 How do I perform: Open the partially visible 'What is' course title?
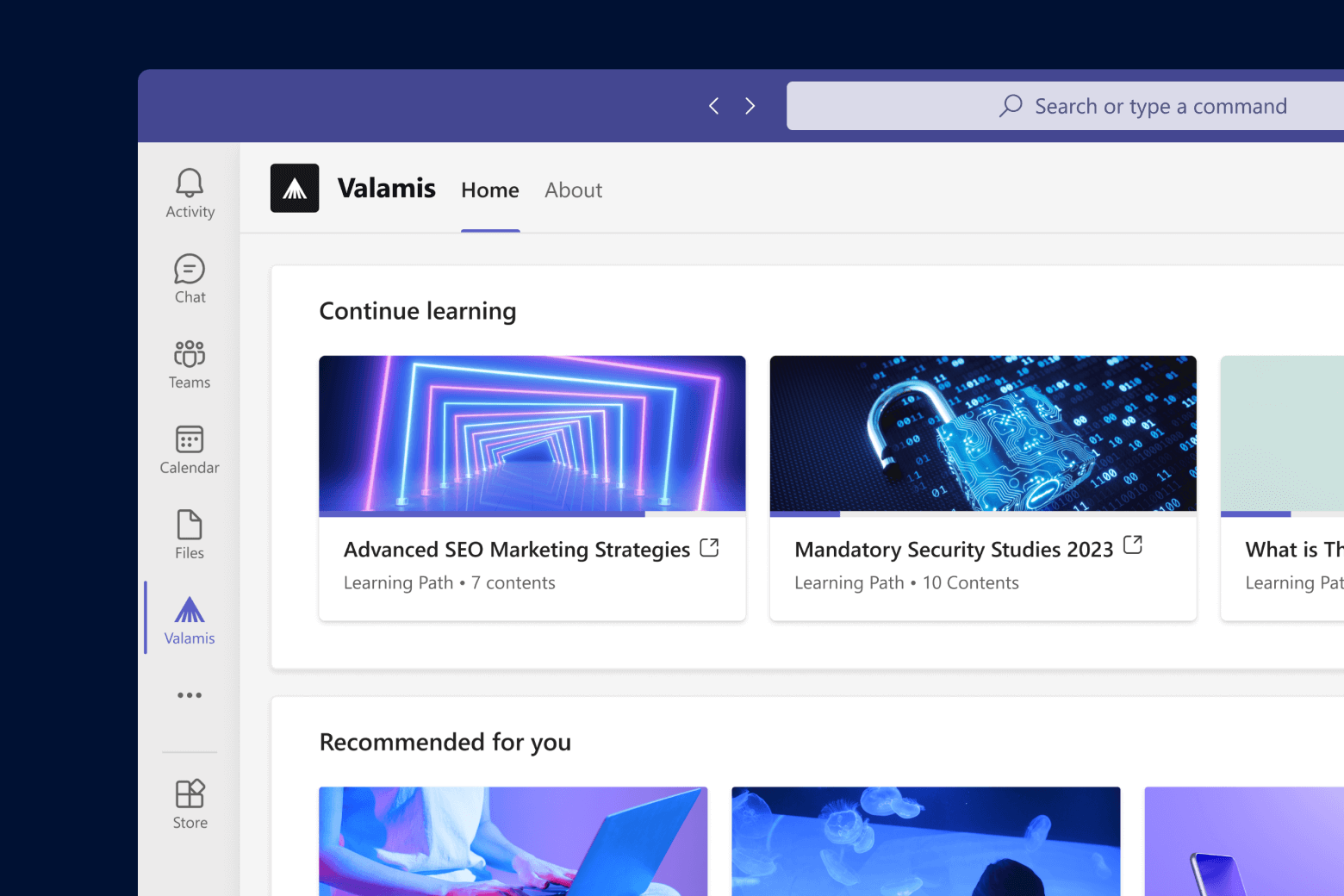tap(1294, 550)
